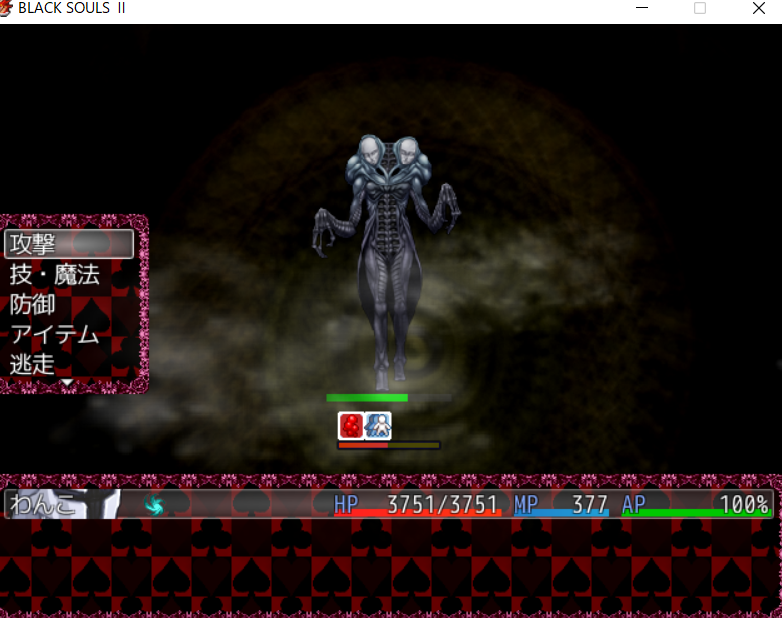Screen dimensions: 782x618
Task: Choose the 防御 defend command
Action: click(x=32, y=304)
